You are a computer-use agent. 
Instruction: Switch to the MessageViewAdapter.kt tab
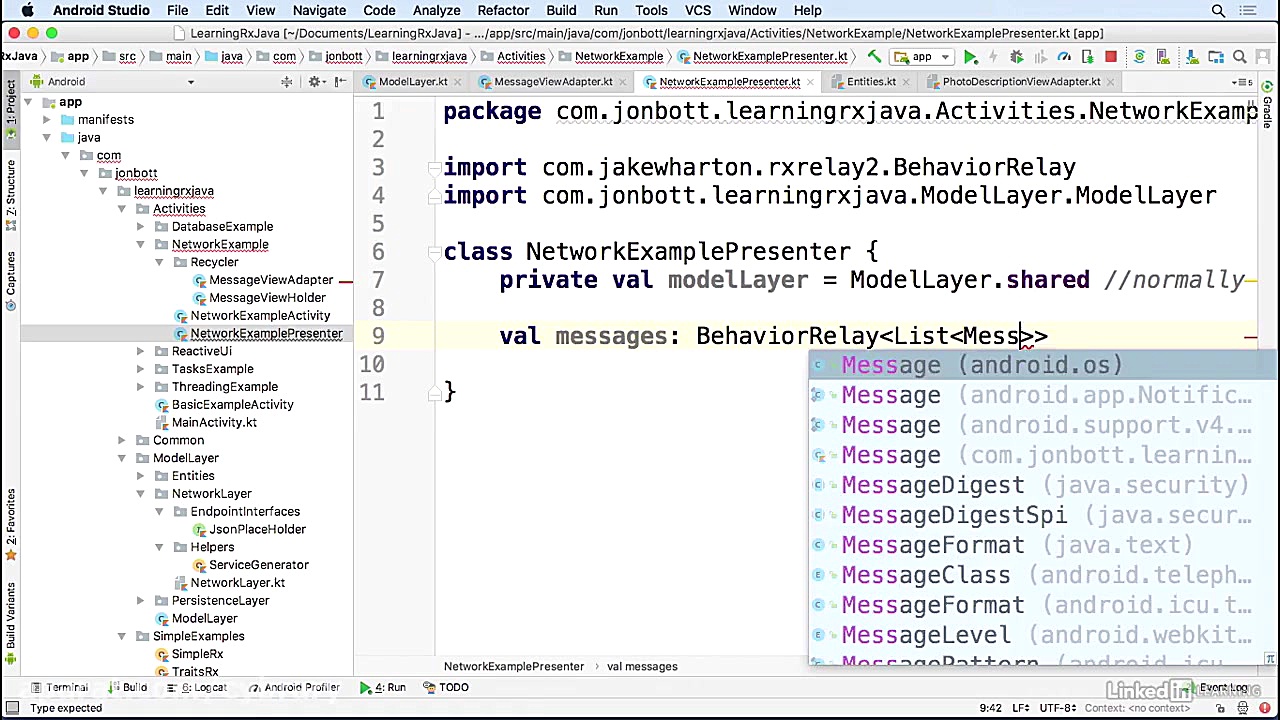coord(552,82)
